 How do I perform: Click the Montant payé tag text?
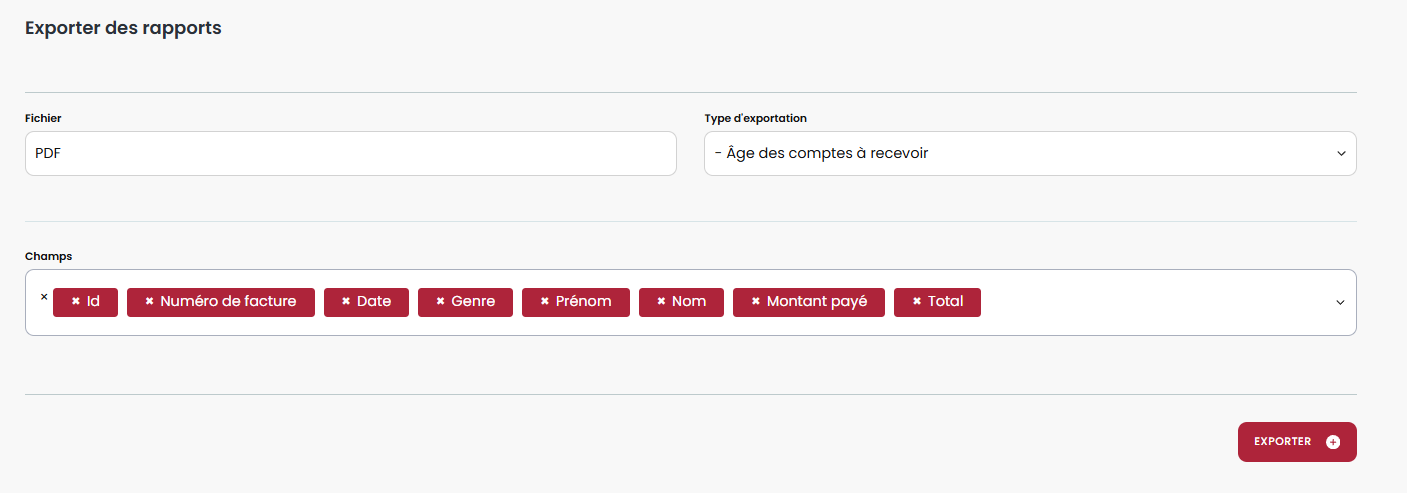[817, 302]
